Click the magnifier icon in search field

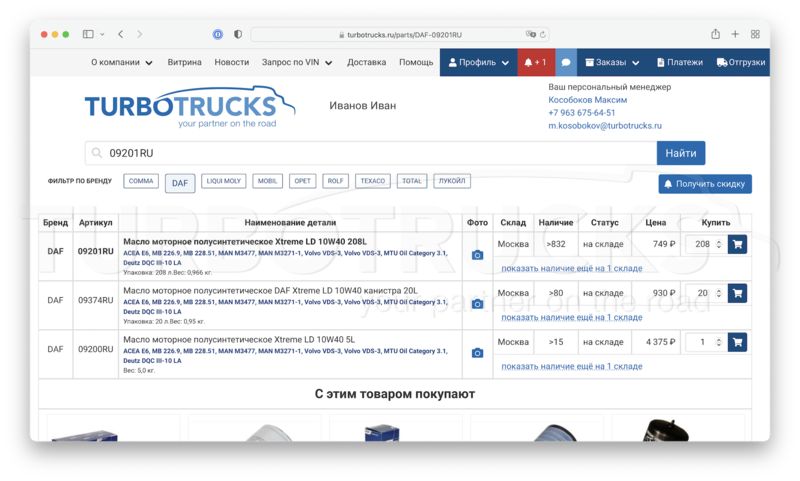click(x=96, y=153)
